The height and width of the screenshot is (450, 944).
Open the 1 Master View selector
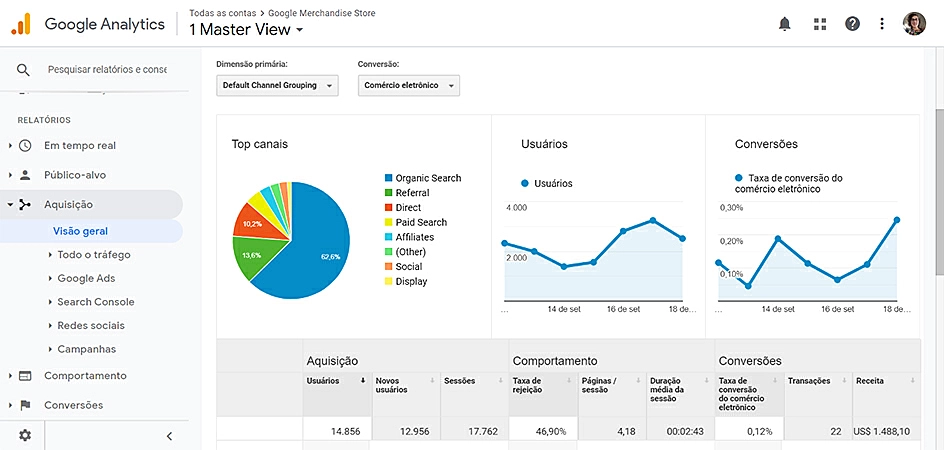point(246,30)
